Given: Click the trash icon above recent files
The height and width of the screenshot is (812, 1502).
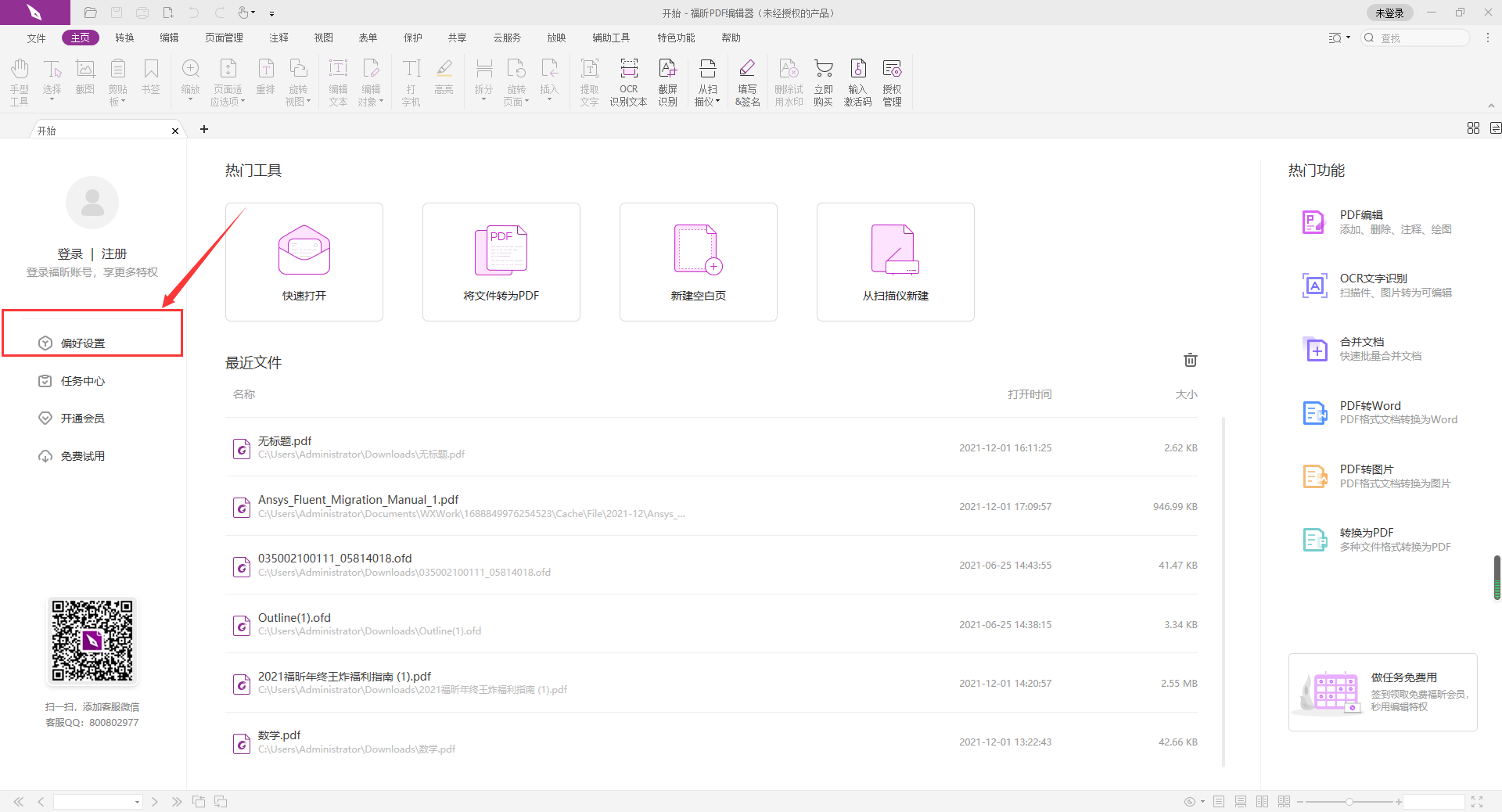Looking at the screenshot, I should click(x=1190, y=360).
